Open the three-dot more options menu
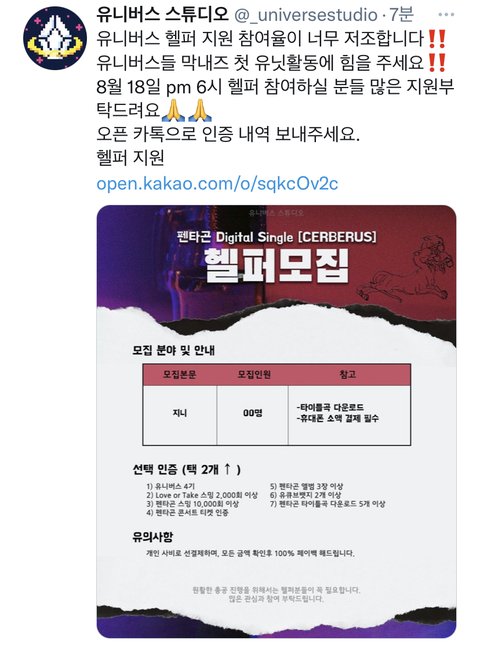 click(x=446, y=14)
